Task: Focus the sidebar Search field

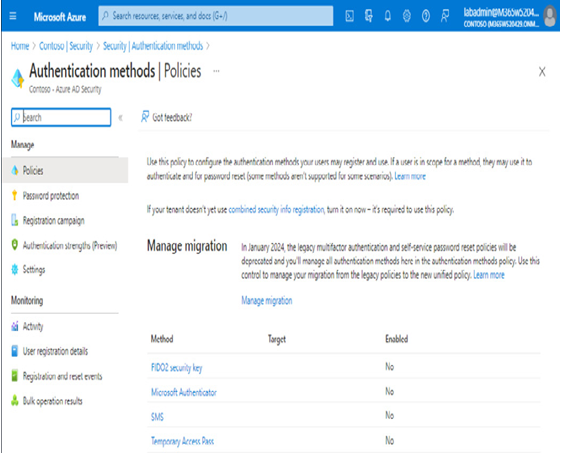Action: 61,117
